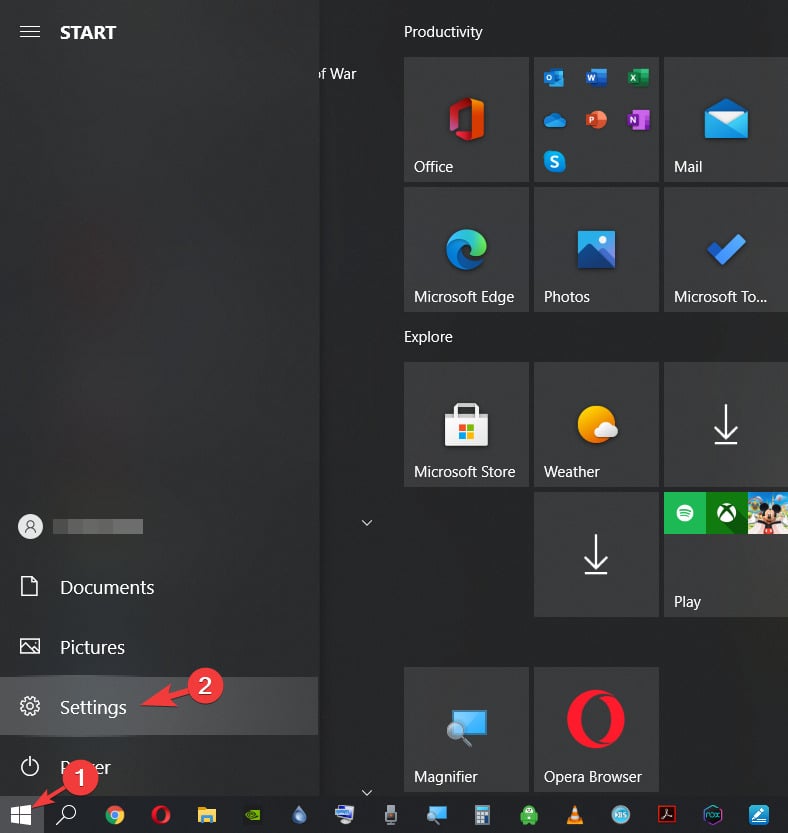The image size is (788, 833).
Task: Collapse the START hamburger menu
Action: [30, 32]
